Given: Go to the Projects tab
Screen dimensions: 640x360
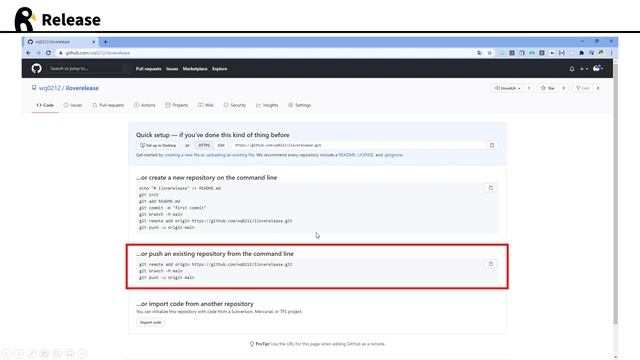Looking at the screenshot, I should [177, 105].
